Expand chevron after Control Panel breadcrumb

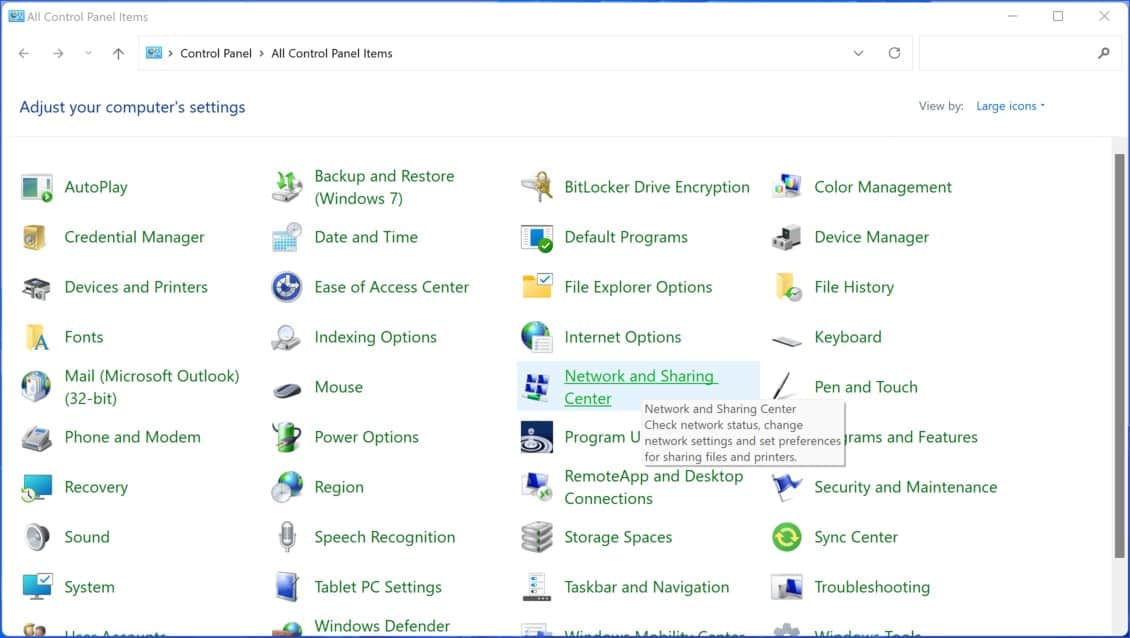coord(262,53)
